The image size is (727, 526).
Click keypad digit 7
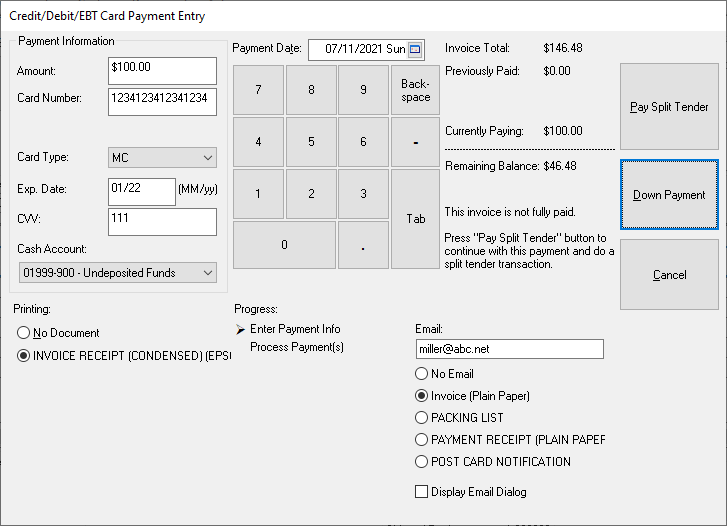tap(258, 90)
